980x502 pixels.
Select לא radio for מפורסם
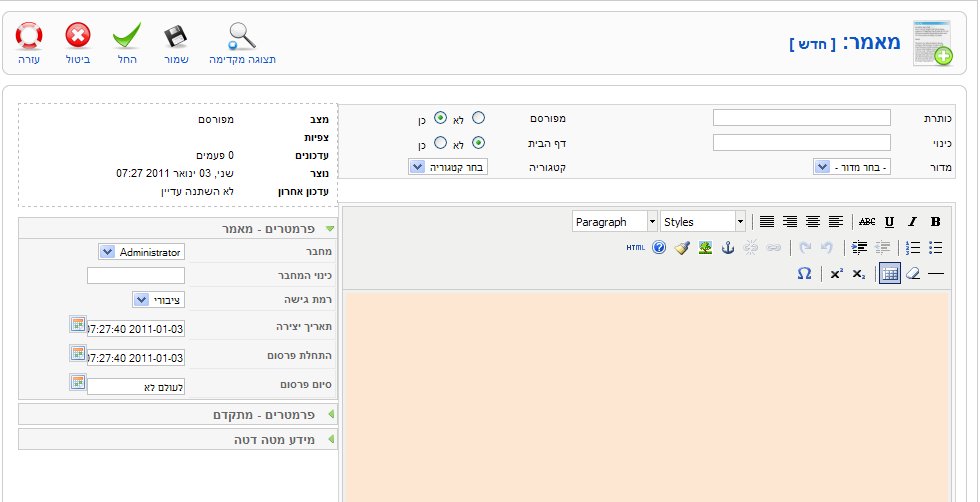pos(478,118)
